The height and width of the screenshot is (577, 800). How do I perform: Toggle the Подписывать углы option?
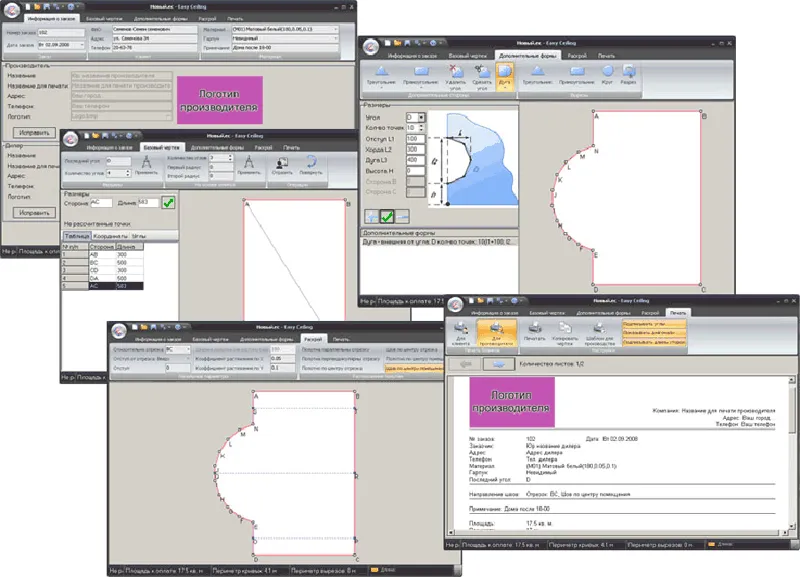[654, 324]
